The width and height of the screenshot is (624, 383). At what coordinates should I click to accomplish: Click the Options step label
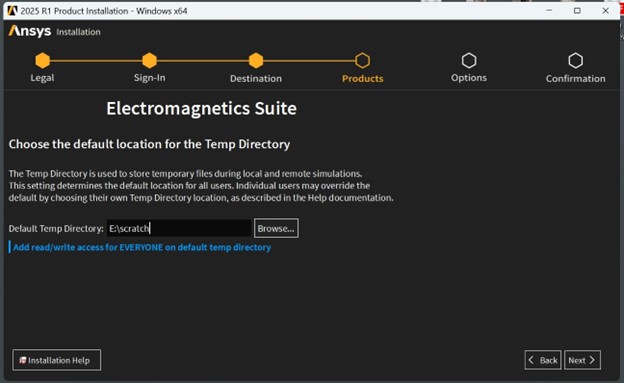point(469,78)
